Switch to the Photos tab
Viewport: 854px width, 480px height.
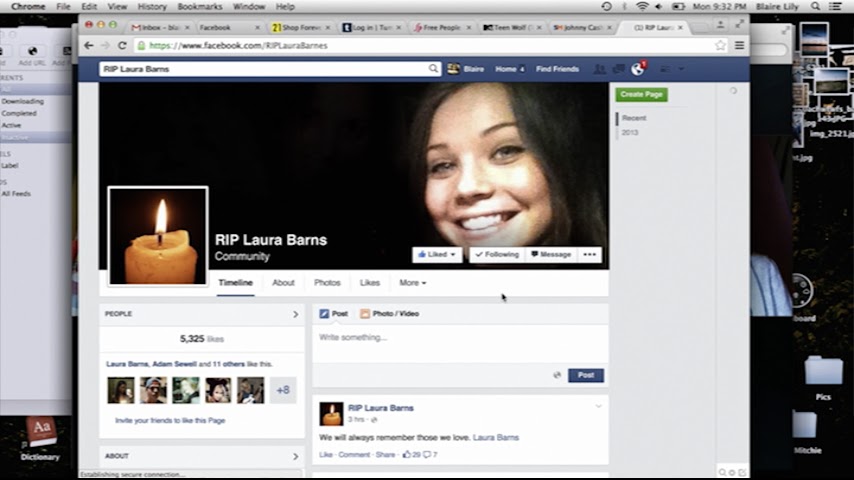click(327, 283)
